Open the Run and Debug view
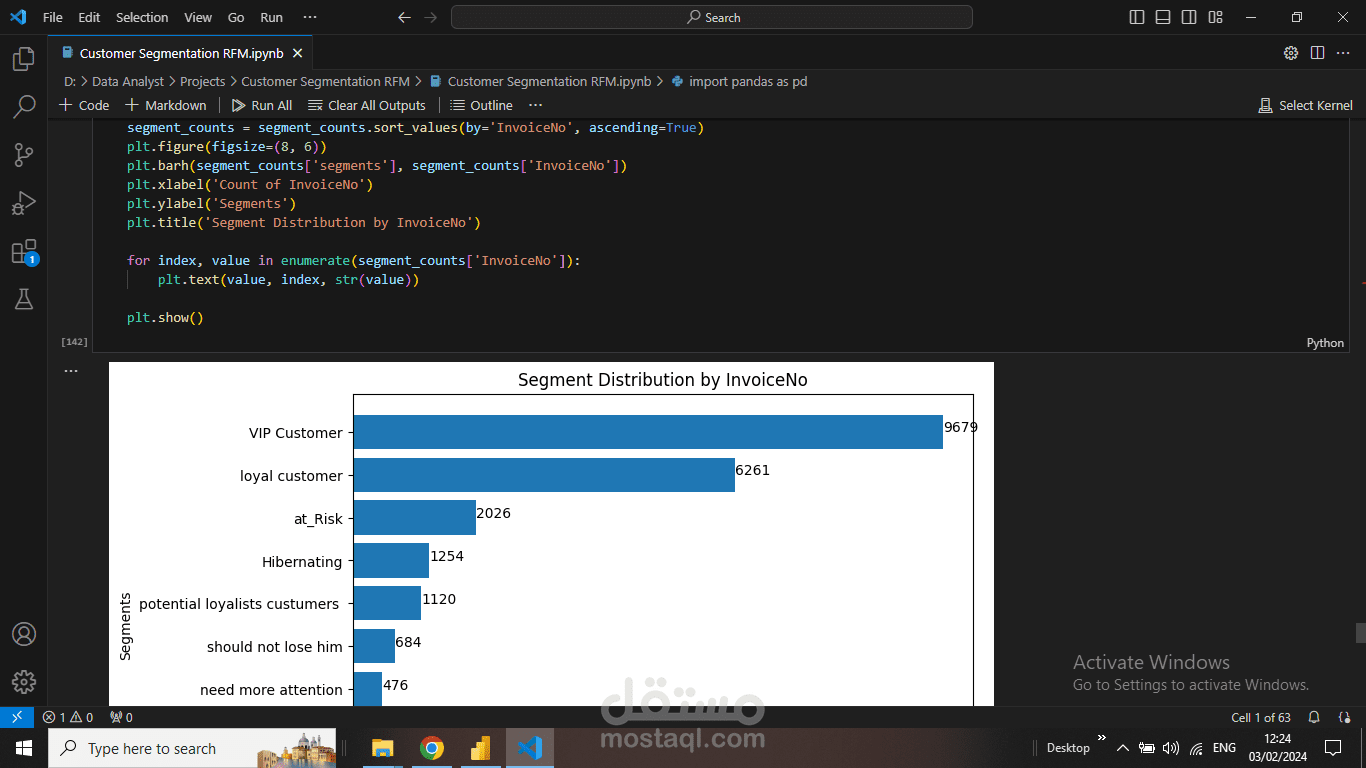1366x768 pixels. click(23, 203)
